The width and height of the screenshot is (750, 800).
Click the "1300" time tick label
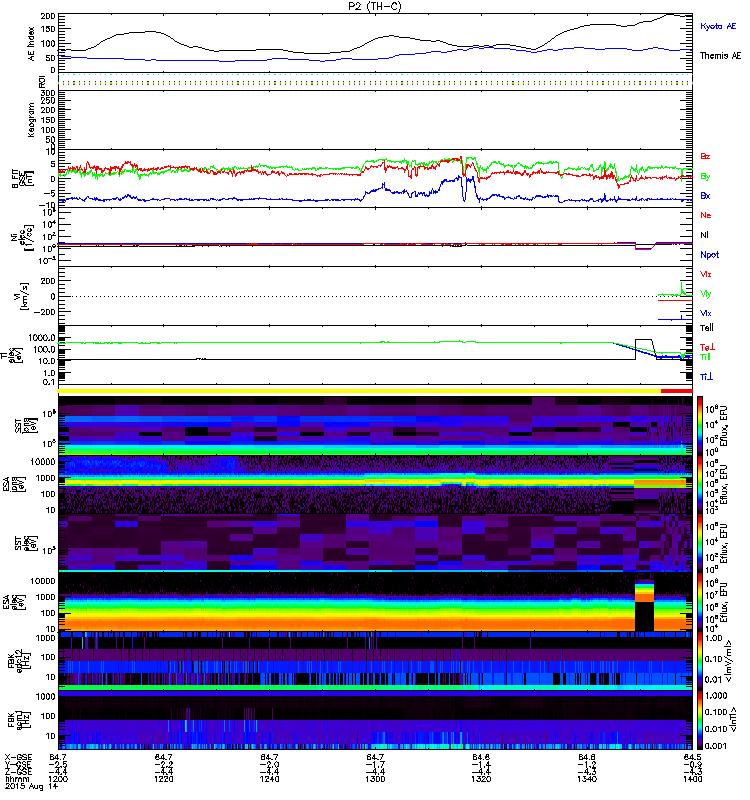[375, 779]
